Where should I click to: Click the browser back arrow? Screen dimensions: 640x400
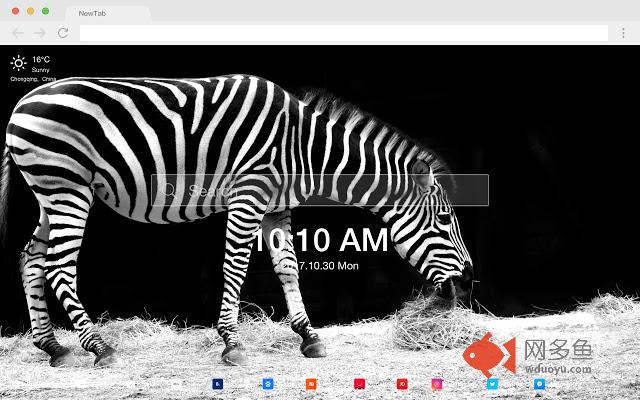[x=18, y=33]
